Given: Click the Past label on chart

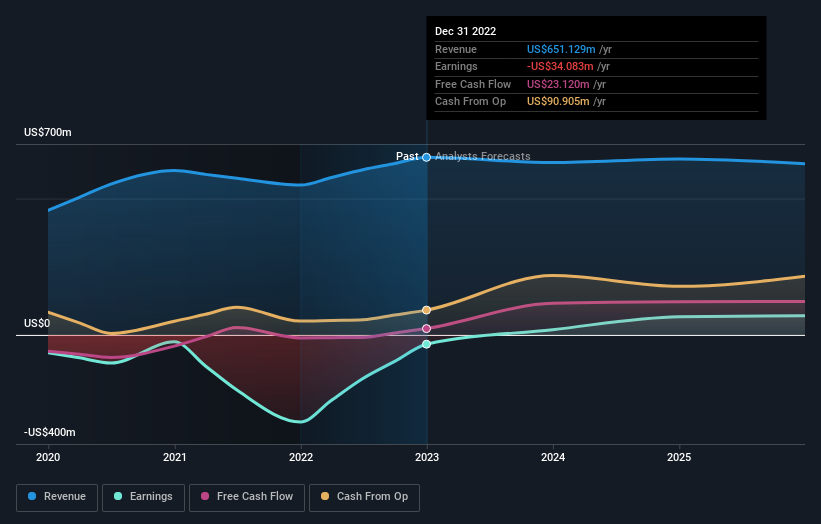Looking at the screenshot, I should coord(407,157).
